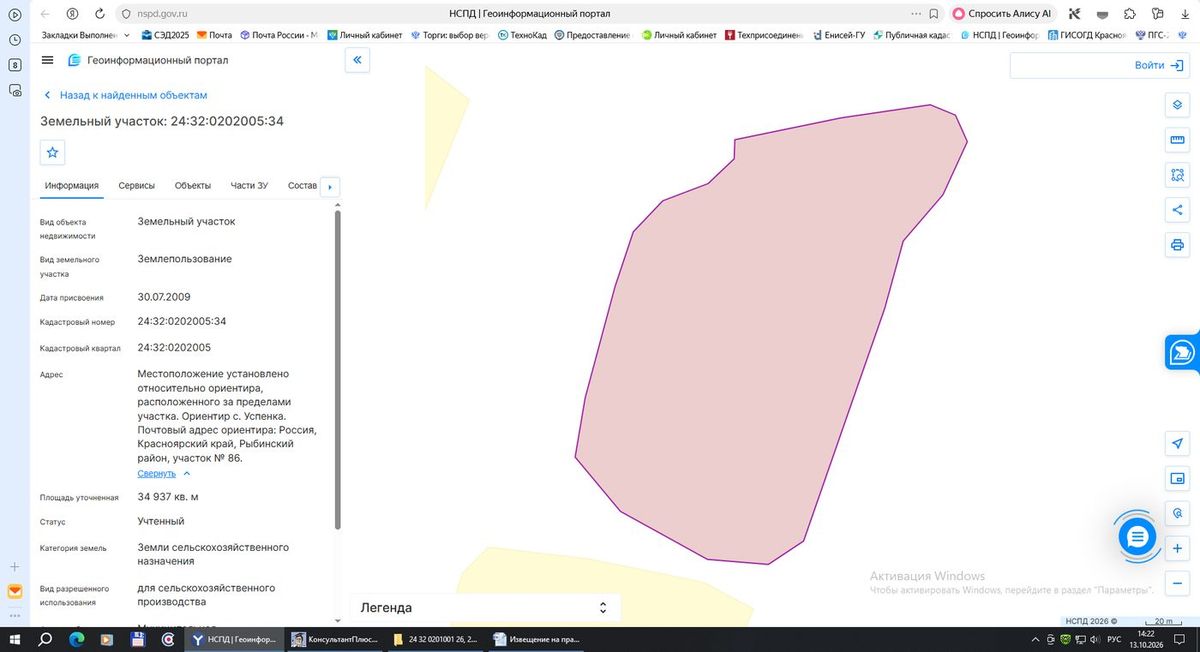Click the Войти login button
This screenshot has height=652, width=1200.
1098,65
